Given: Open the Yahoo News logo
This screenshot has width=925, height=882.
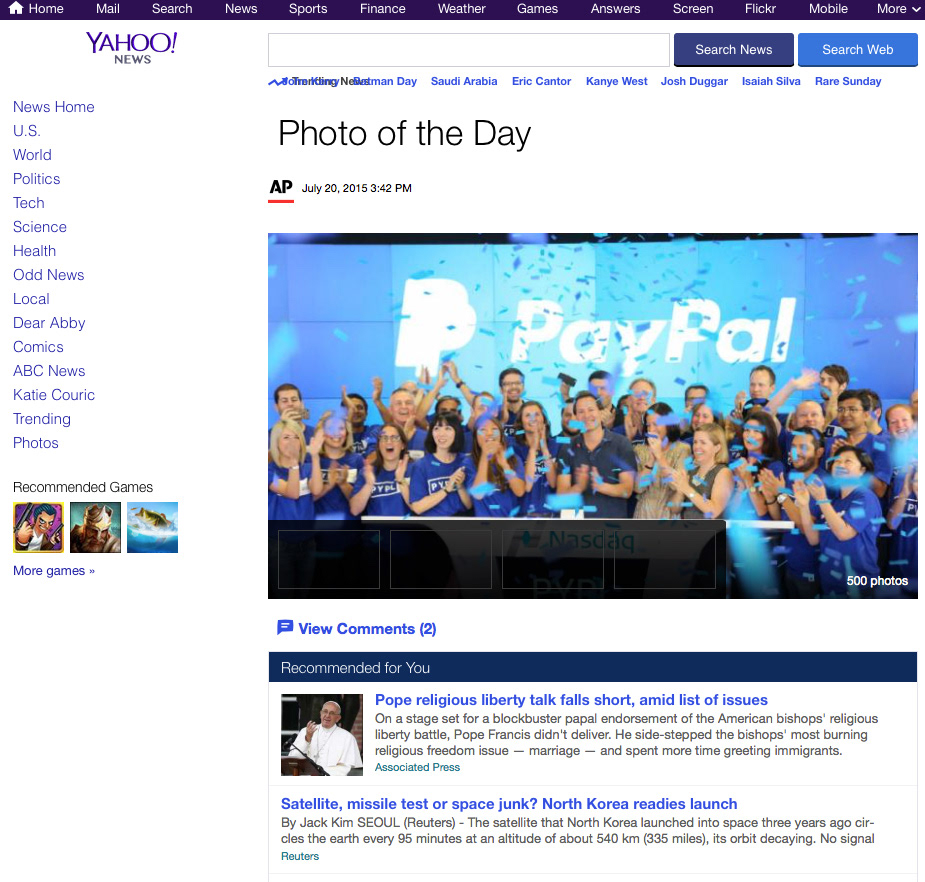Looking at the screenshot, I should [x=132, y=48].
